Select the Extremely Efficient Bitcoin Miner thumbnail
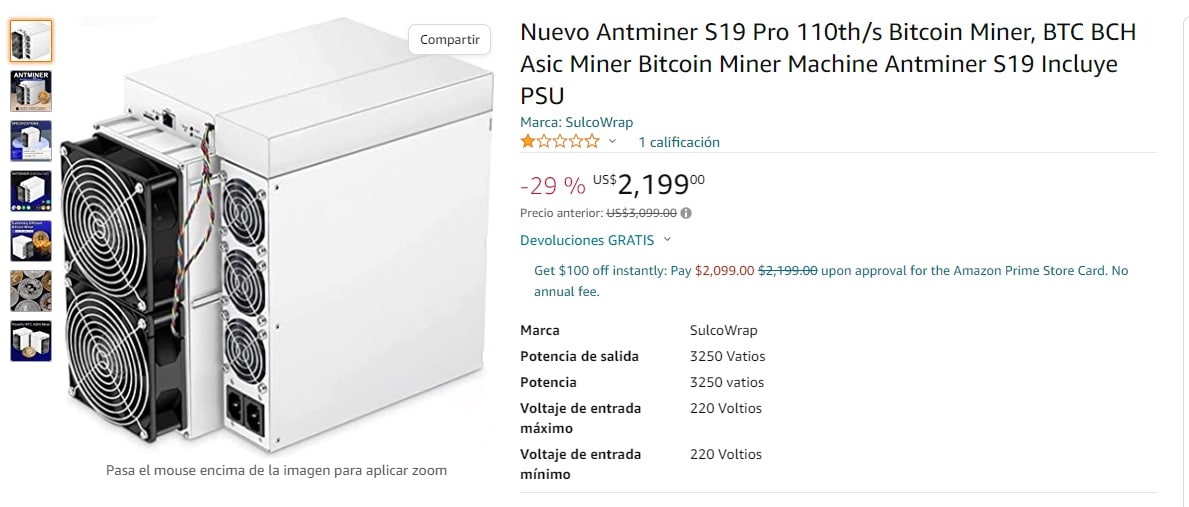This screenshot has width=1189, height=507. (31, 241)
